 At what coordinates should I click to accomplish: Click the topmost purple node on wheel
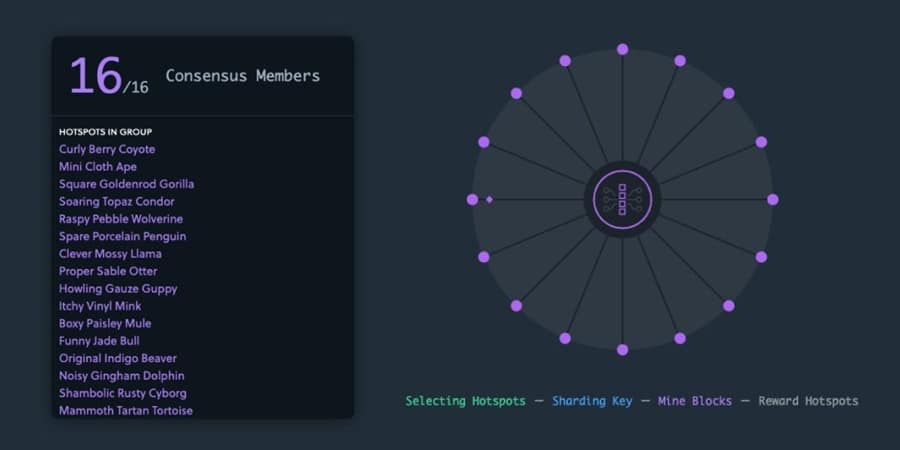pos(622,49)
